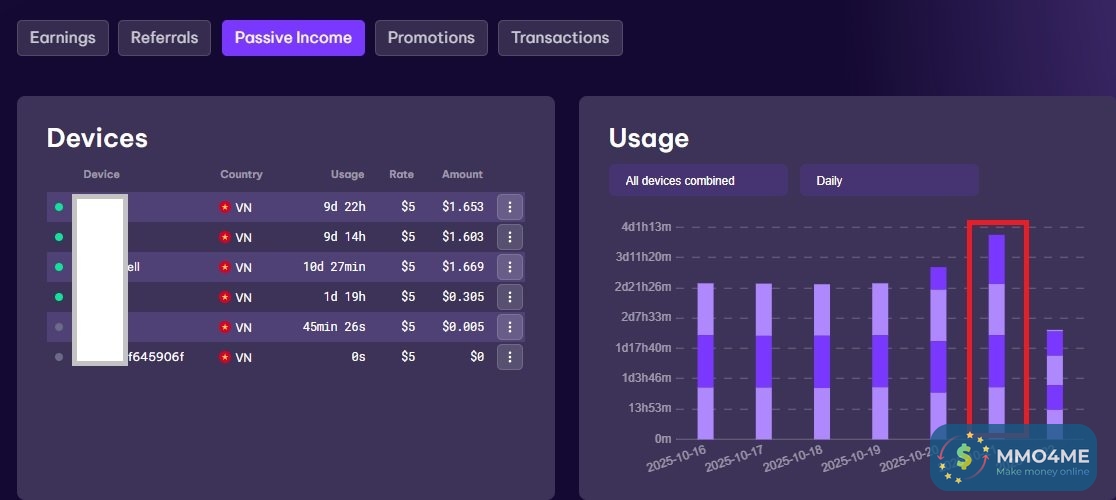Click the Passive Income tab

tap(293, 38)
